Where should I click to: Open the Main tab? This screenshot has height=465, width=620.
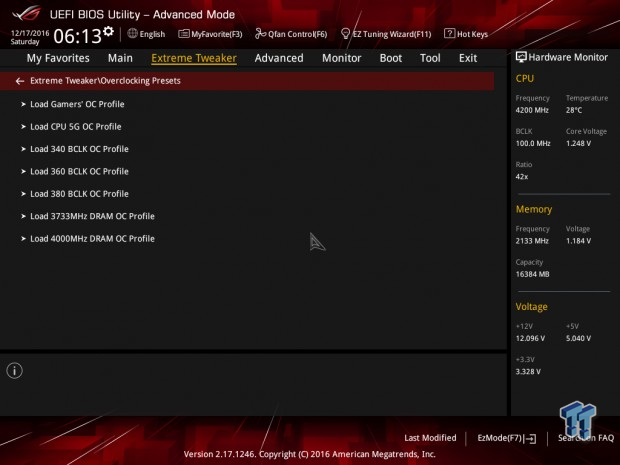click(120, 58)
